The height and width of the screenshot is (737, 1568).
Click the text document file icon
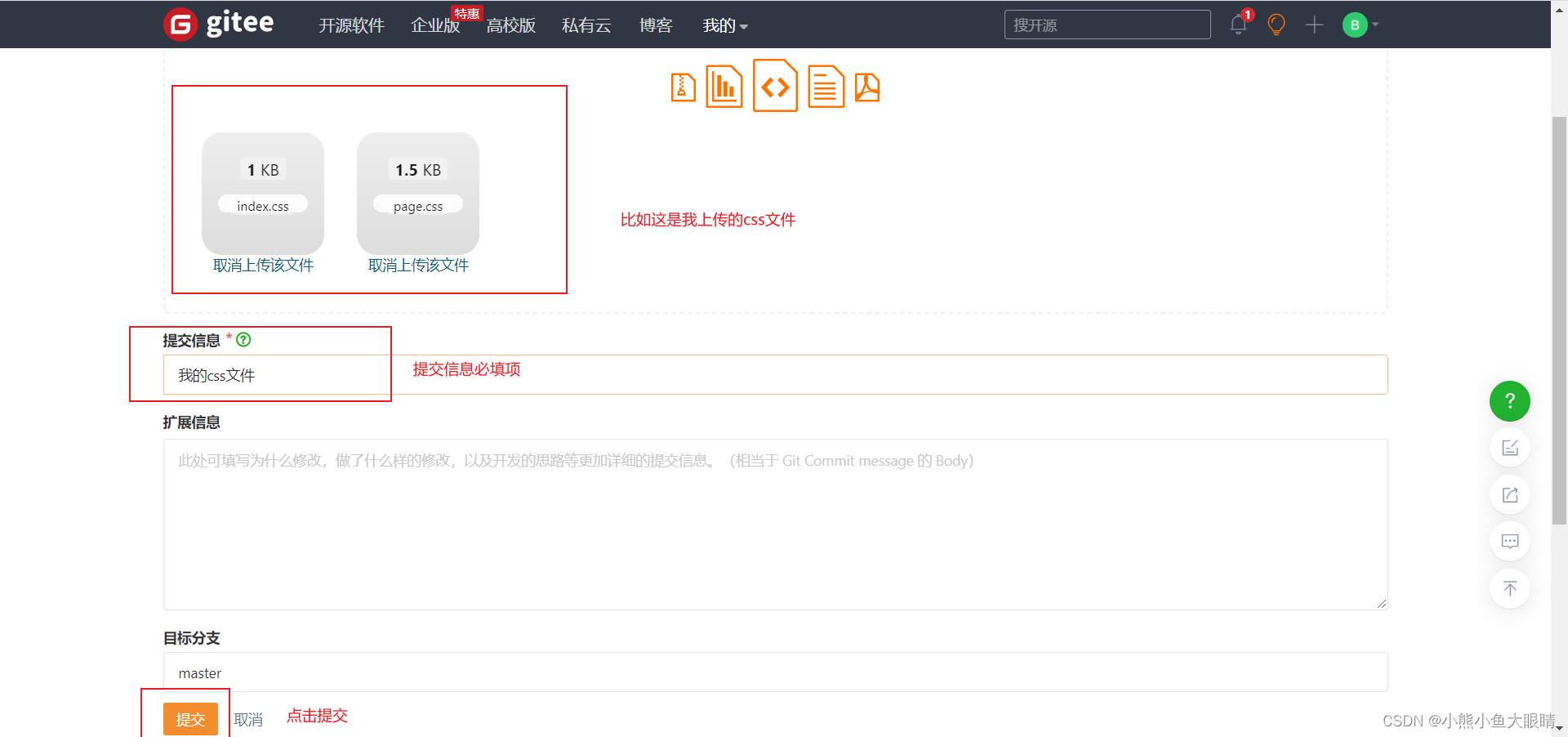click(x=826, y=86)
